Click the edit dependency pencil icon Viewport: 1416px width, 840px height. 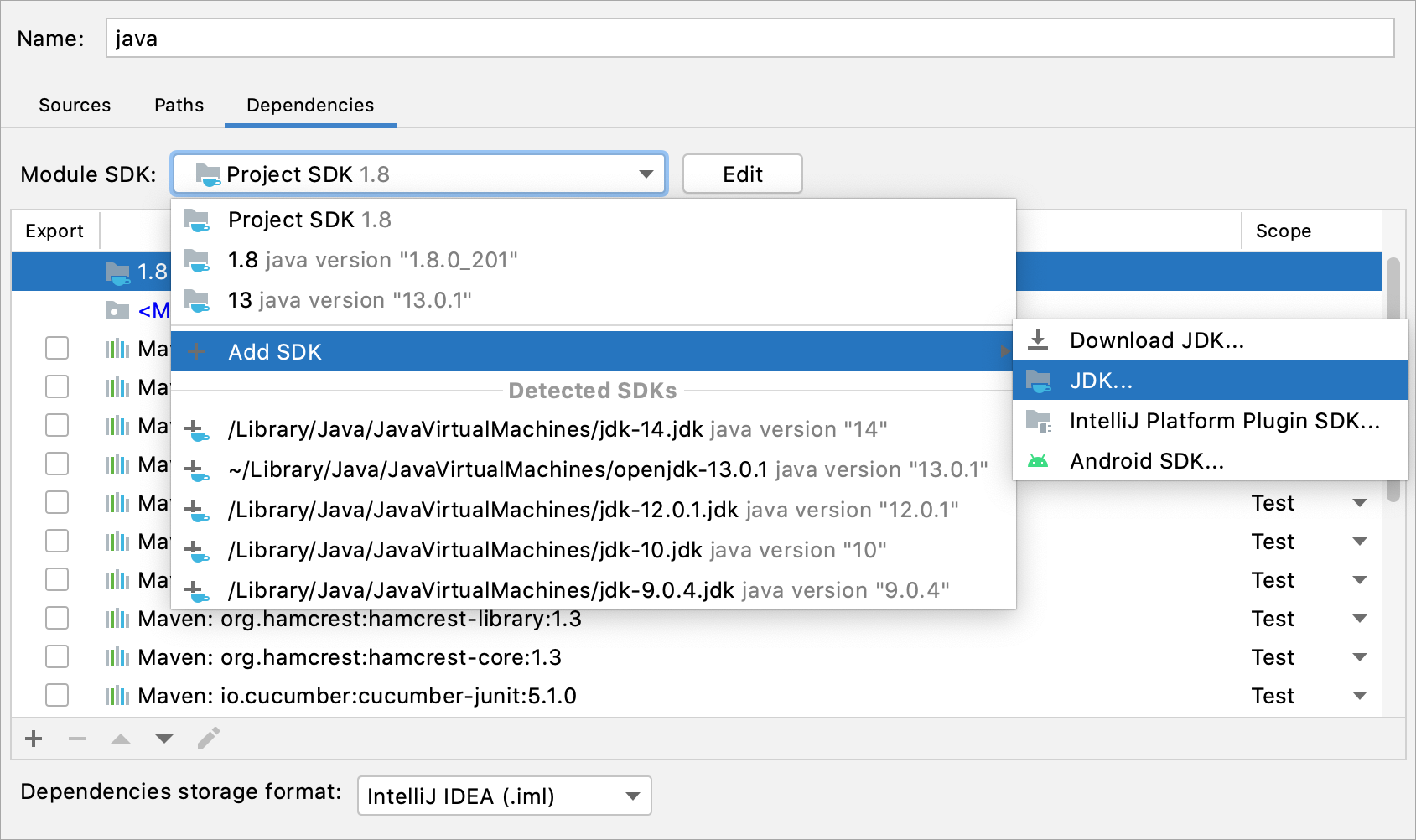pos(209,738)
